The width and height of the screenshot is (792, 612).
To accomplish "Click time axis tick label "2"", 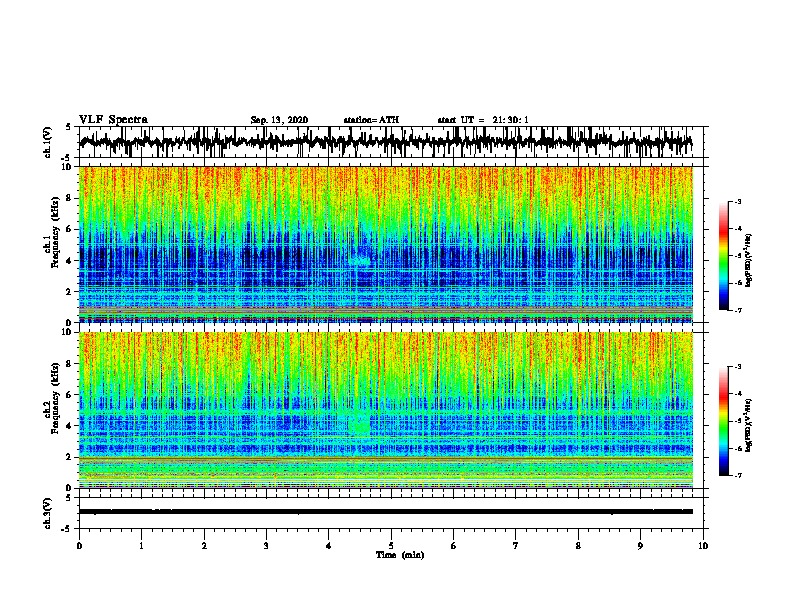I will point(204,546).
